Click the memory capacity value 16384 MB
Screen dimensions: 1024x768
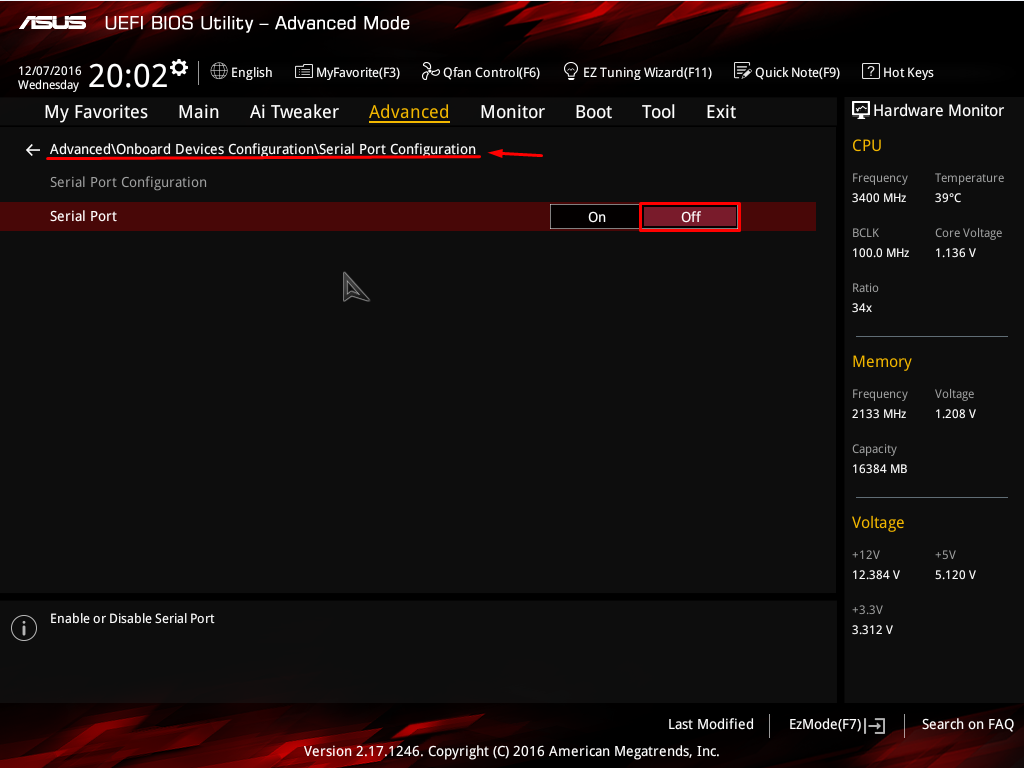[879, 469]
